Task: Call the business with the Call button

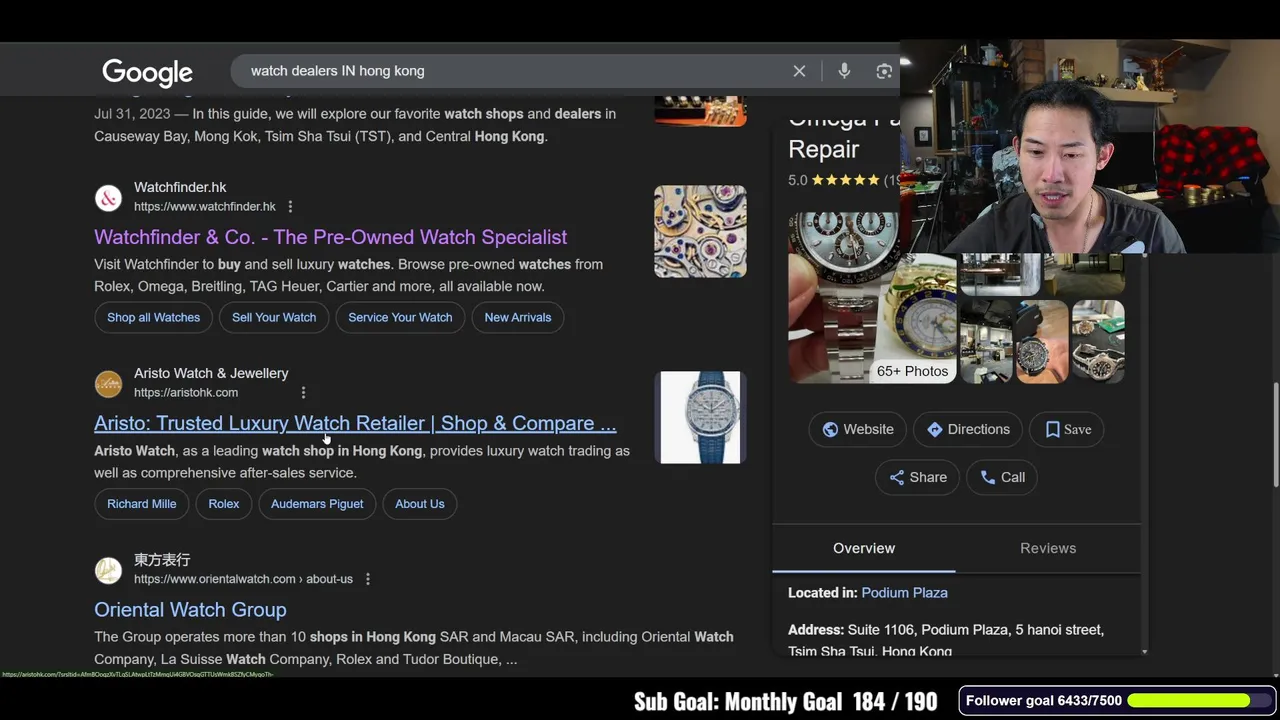Action: [1002, 477]
